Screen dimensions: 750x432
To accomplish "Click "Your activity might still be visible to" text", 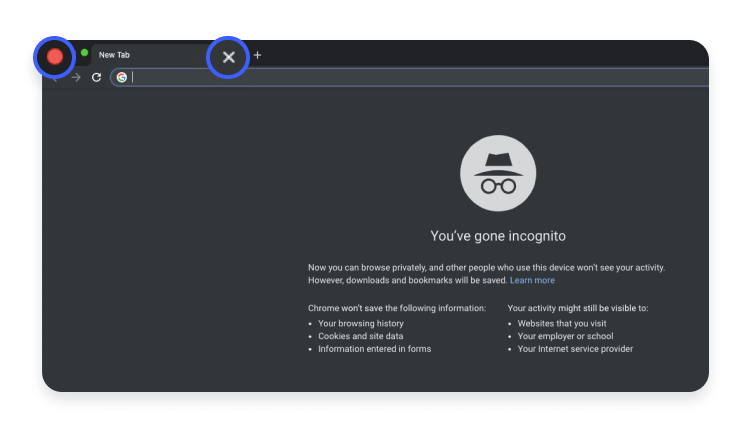I will [x=578, y=308].
